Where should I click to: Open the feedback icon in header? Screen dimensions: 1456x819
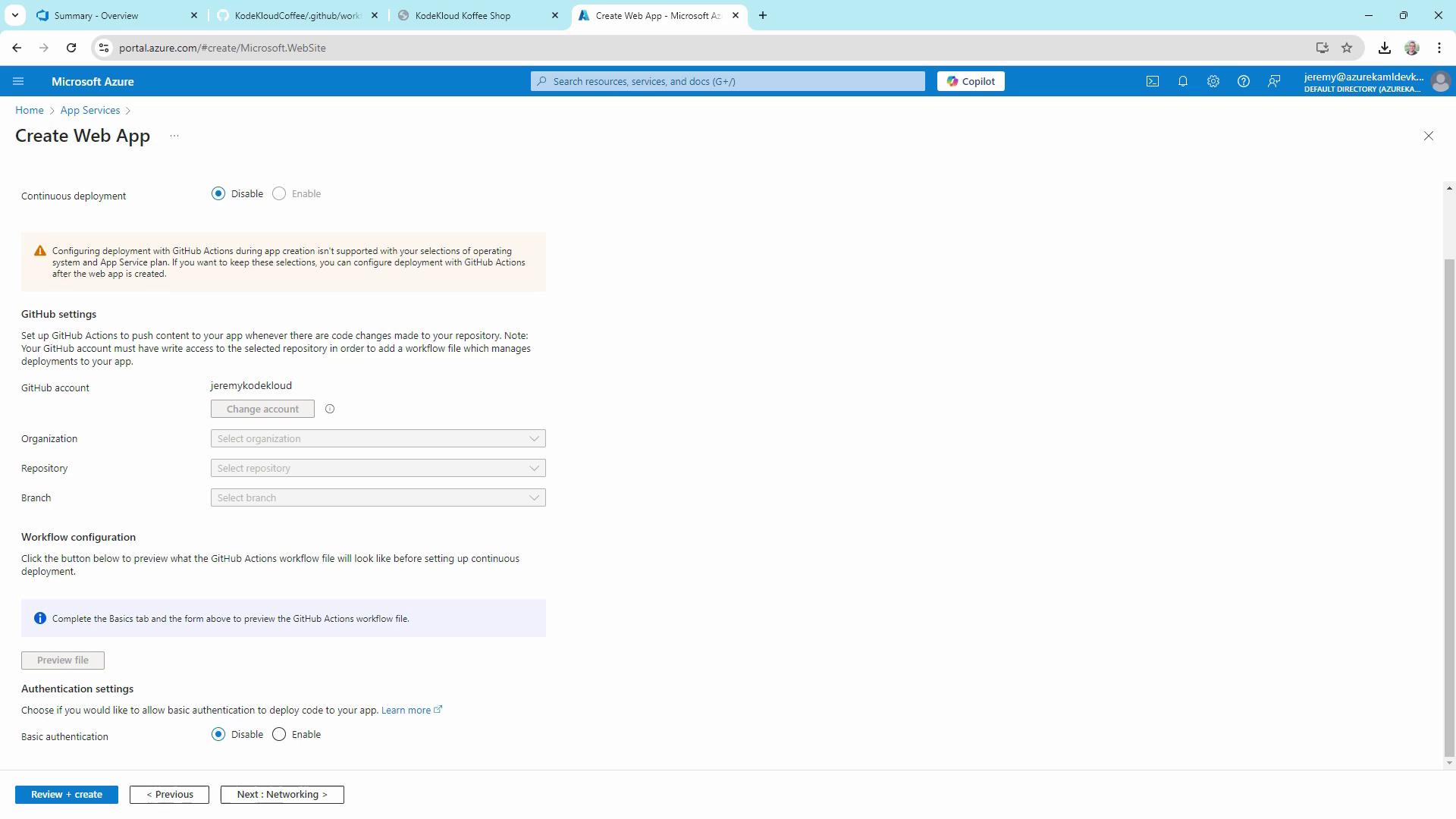coord(1274,81)
